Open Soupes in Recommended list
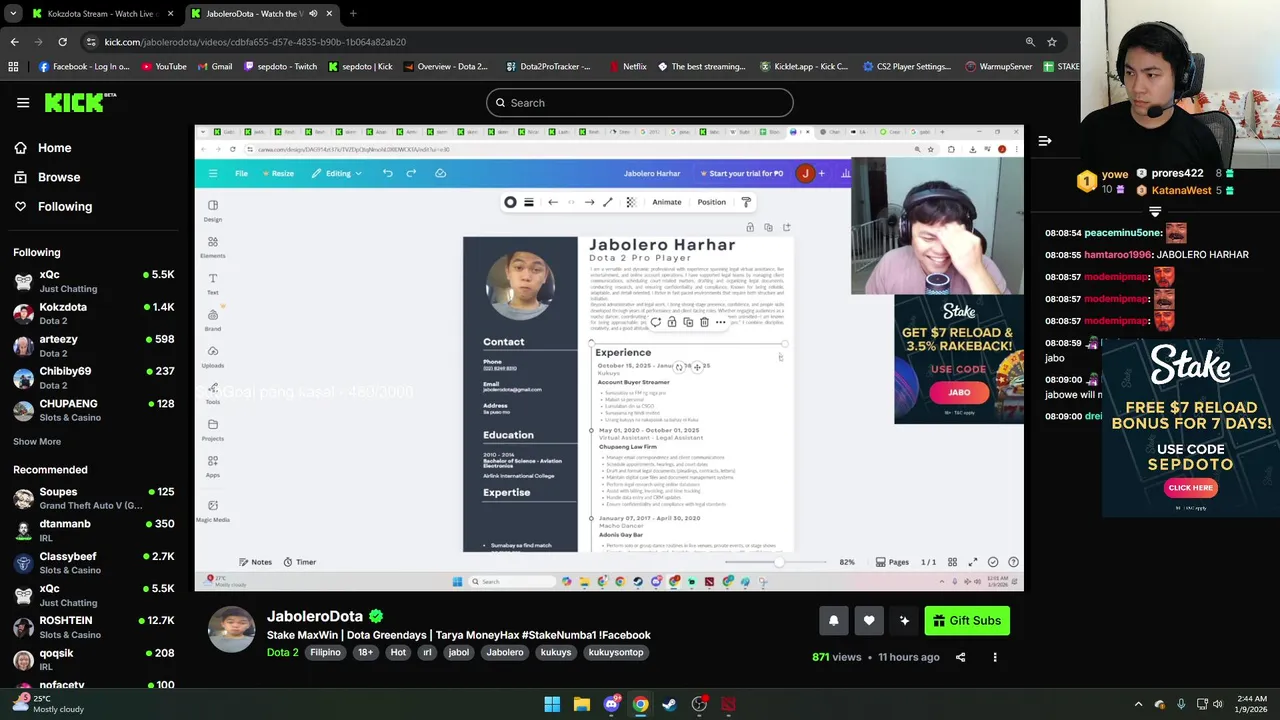 93,498
